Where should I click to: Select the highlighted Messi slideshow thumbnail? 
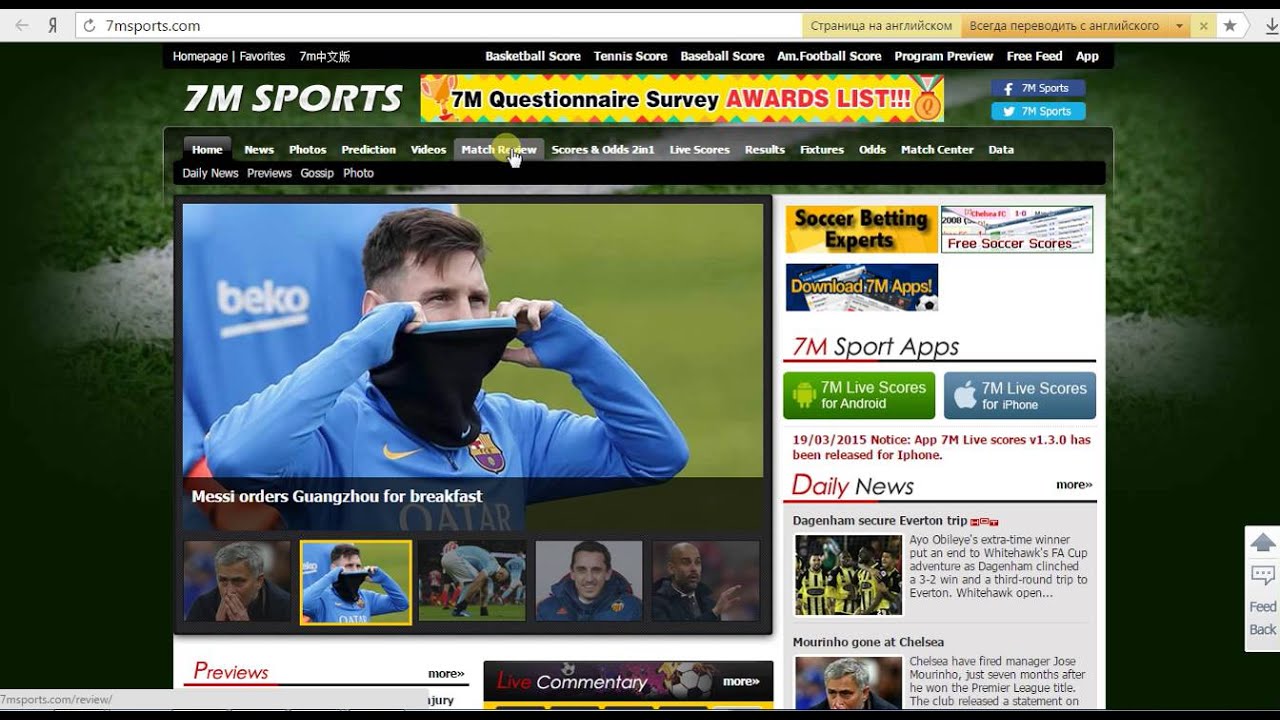point(356,582)
